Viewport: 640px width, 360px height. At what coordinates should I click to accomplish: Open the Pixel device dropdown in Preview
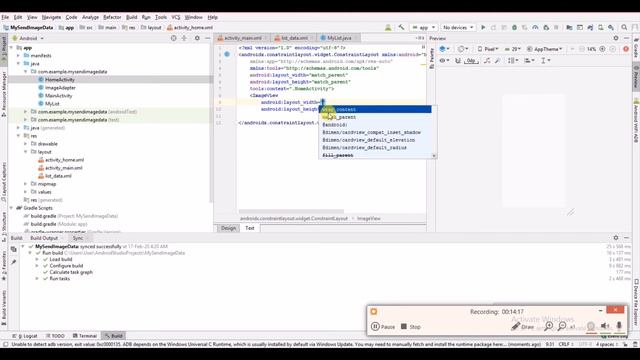coord(488,49)
